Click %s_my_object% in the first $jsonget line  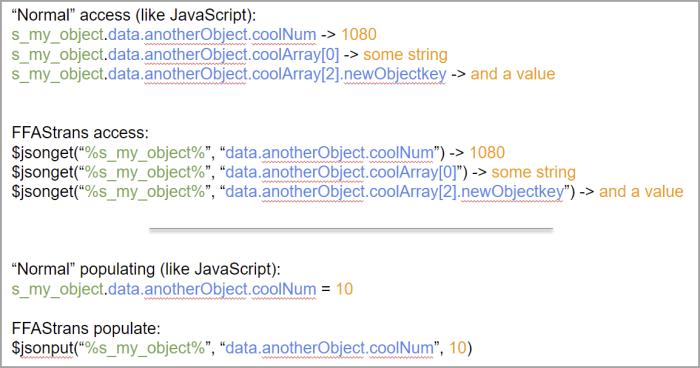point(145,153)
